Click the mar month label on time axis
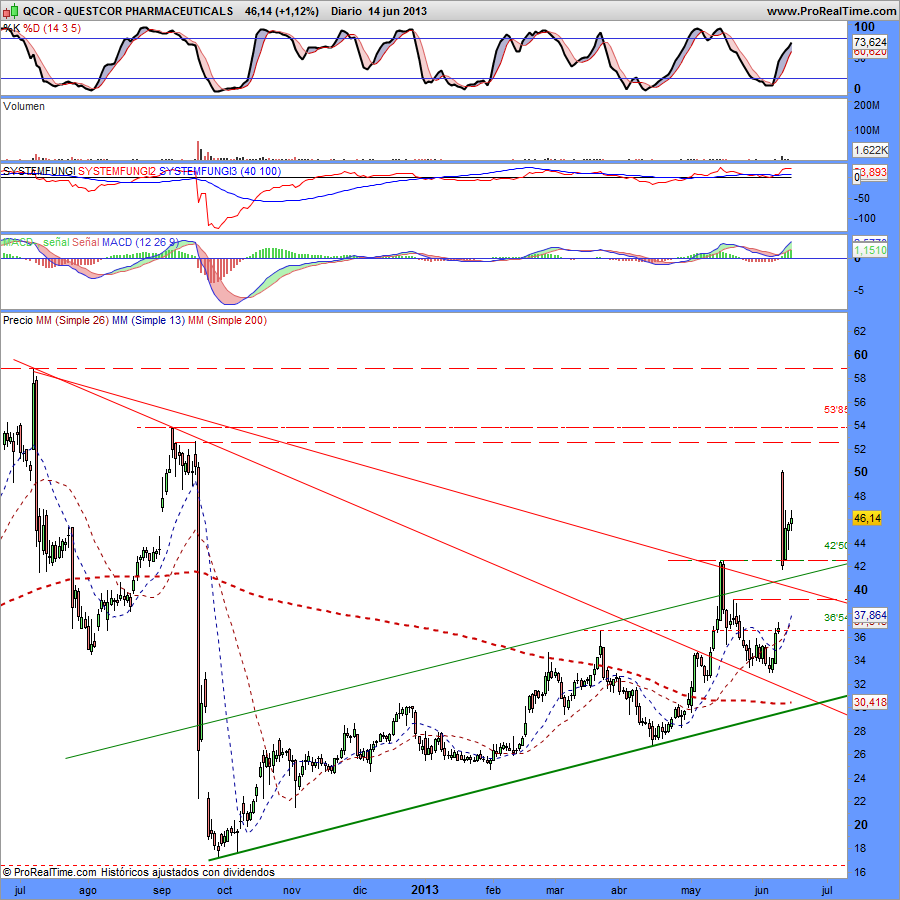 click(554, 890)
